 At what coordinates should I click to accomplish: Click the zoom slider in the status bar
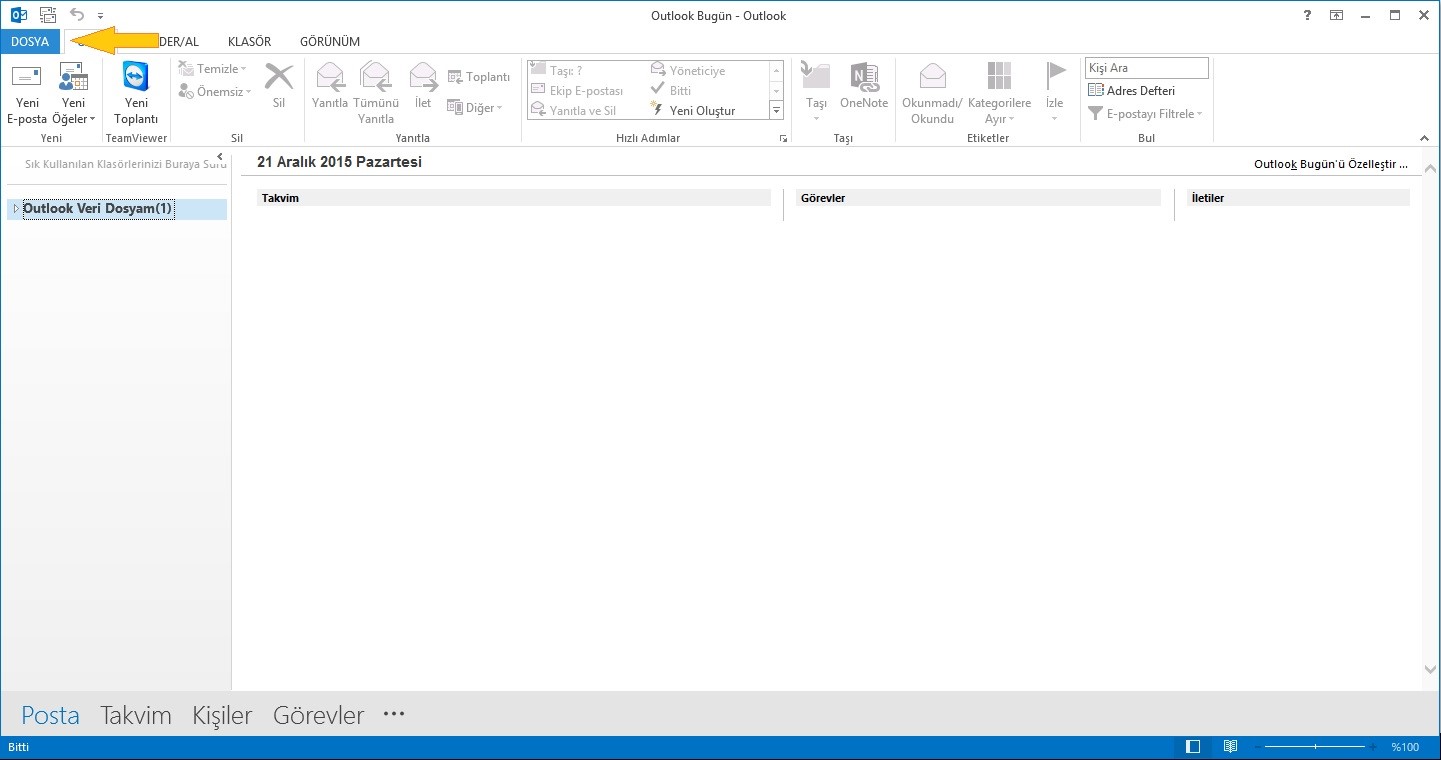click(x=1315, y=747)
